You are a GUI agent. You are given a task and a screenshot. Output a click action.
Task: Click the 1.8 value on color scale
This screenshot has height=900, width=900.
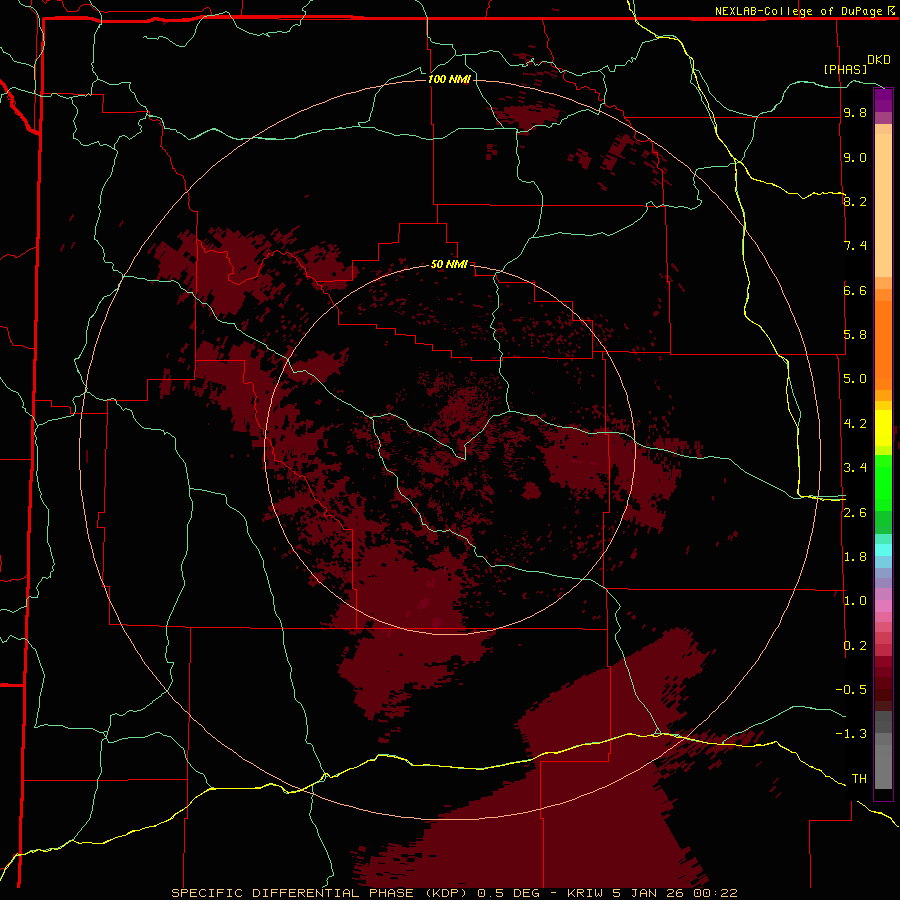tap(855, 557)
